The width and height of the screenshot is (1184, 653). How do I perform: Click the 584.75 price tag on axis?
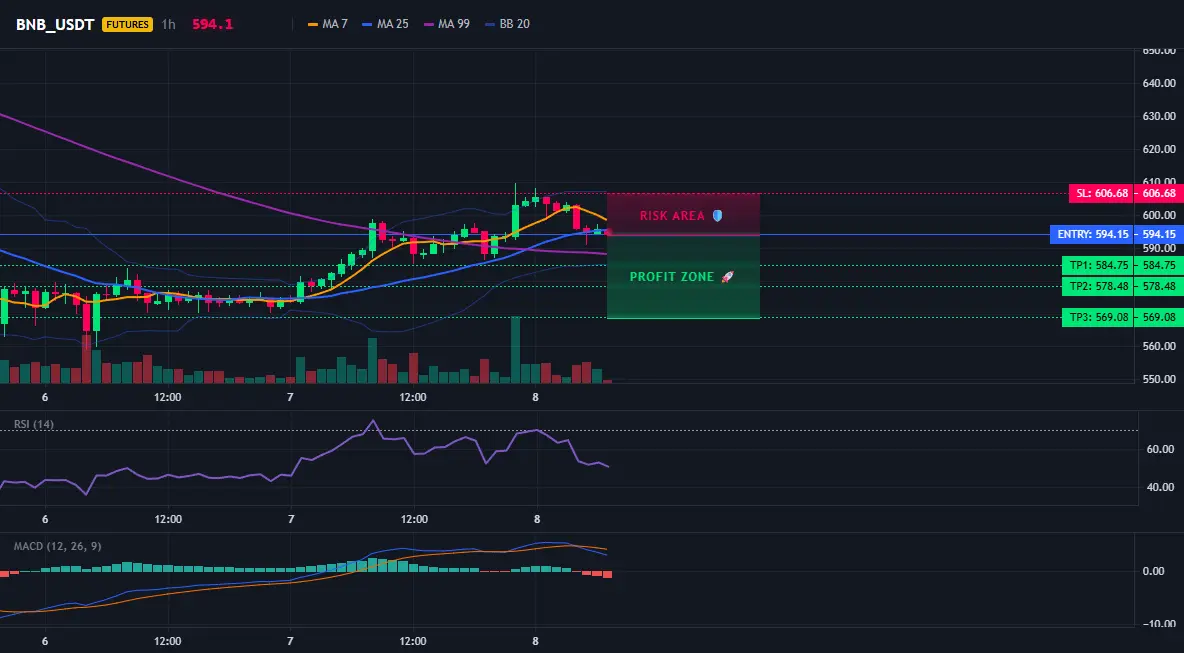(1159, 265)
